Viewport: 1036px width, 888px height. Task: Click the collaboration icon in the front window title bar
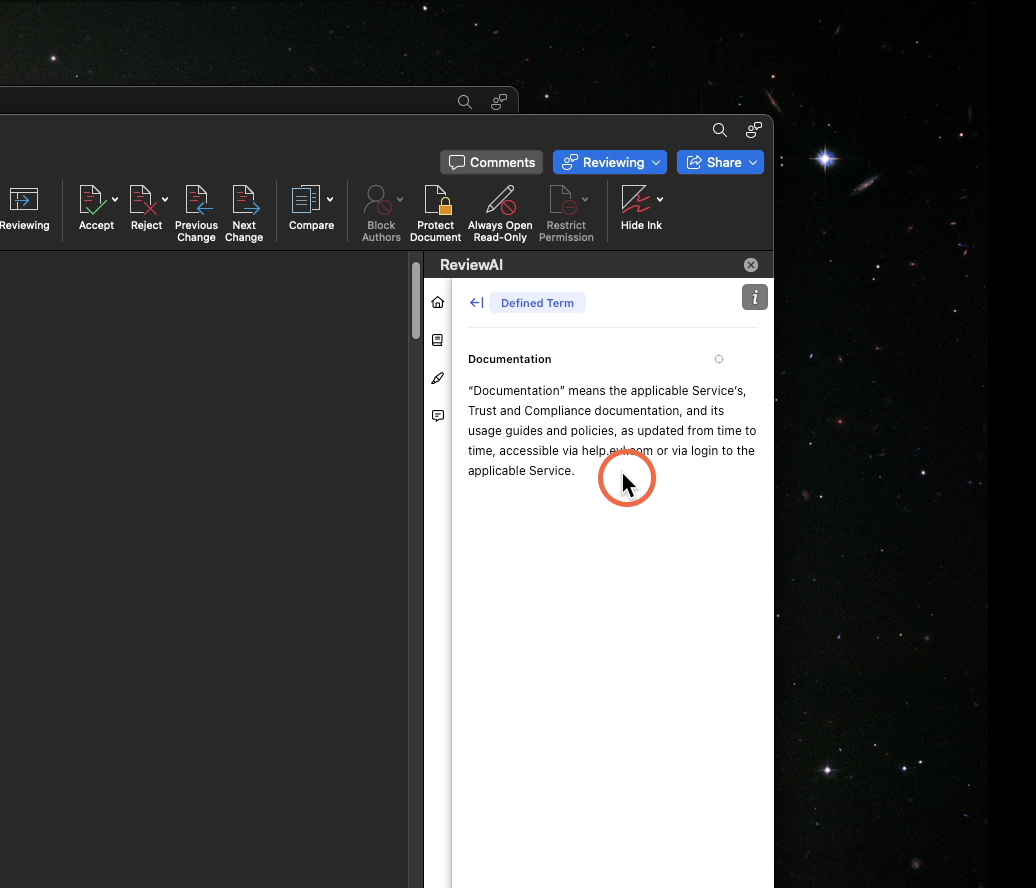coord(754,130)
